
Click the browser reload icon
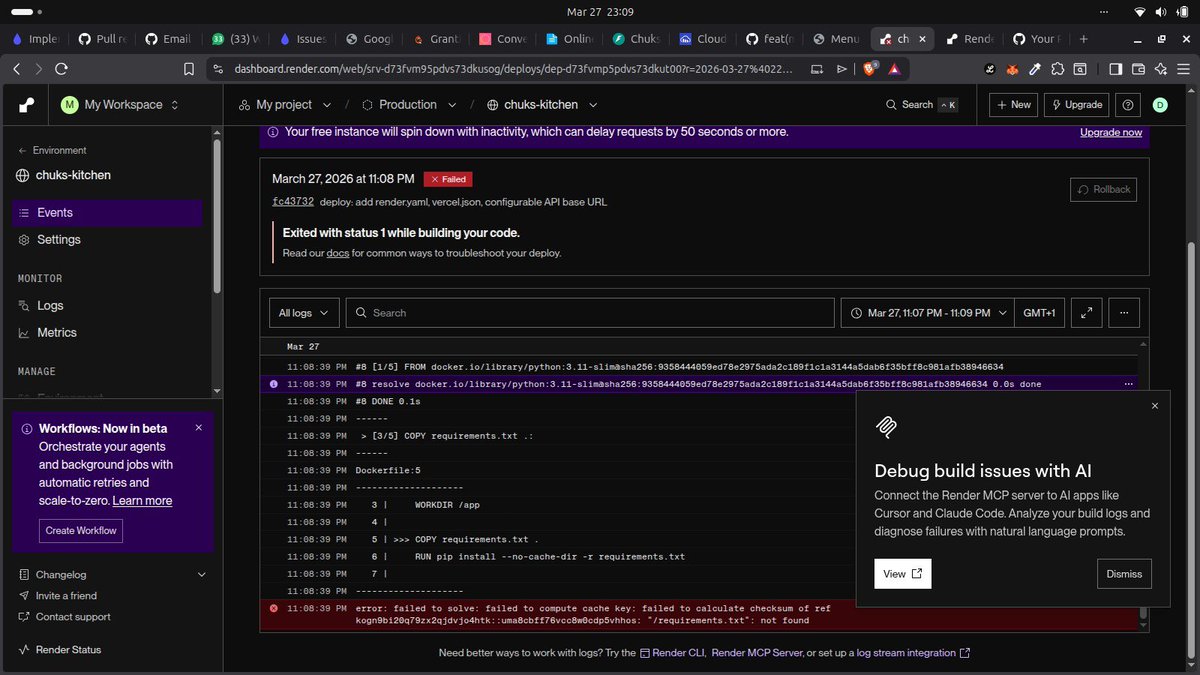[x=62, y=69]
